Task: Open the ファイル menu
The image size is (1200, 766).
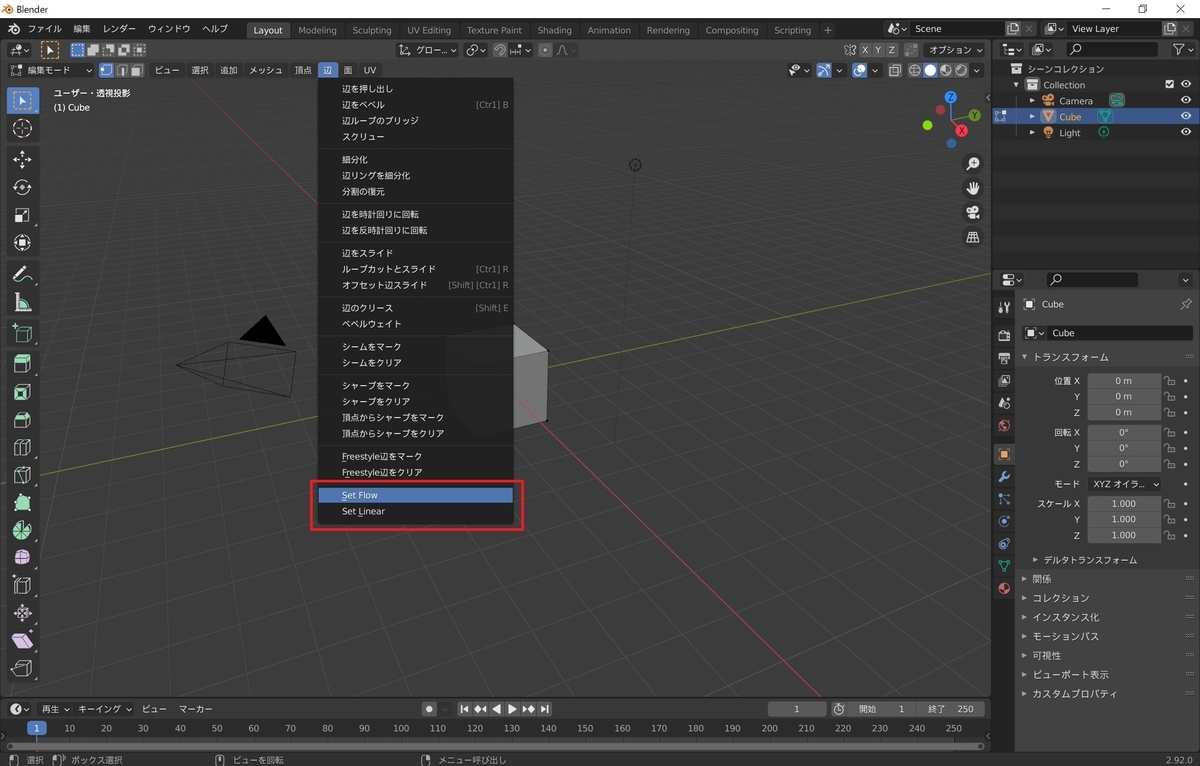Action: pyautogui.click(x=43, y=29)
